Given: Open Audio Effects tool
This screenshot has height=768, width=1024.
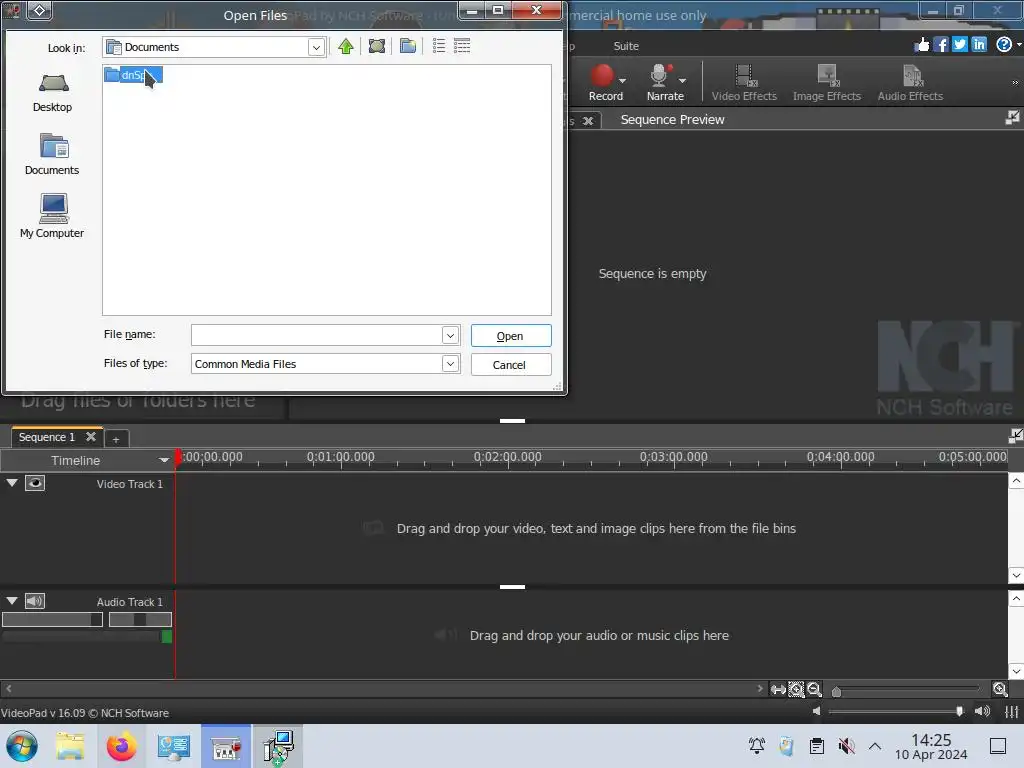Looking at the screenshot, I should pyautogui.click(x=910, y=83).
